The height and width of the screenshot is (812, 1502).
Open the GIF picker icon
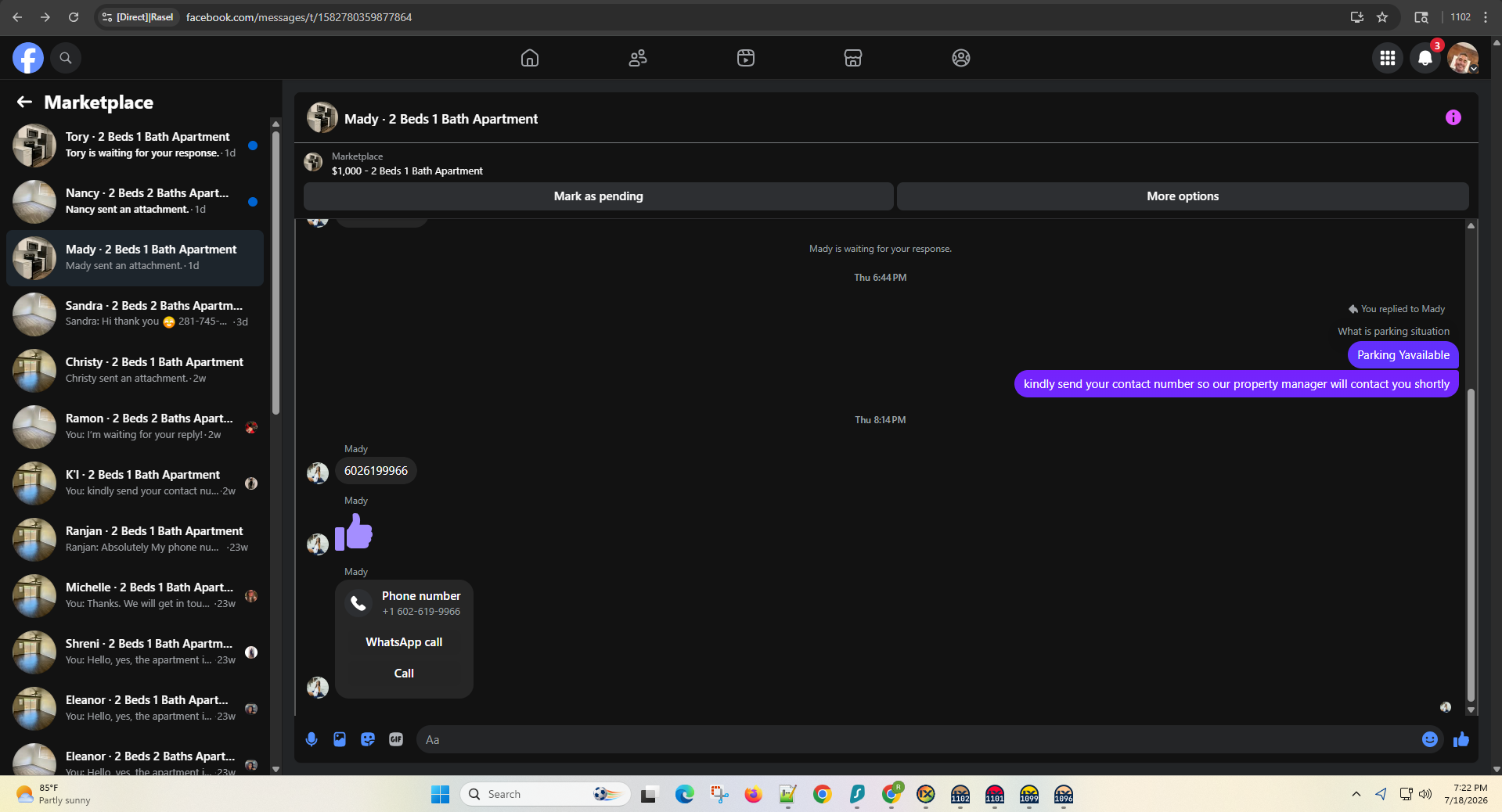396,739
